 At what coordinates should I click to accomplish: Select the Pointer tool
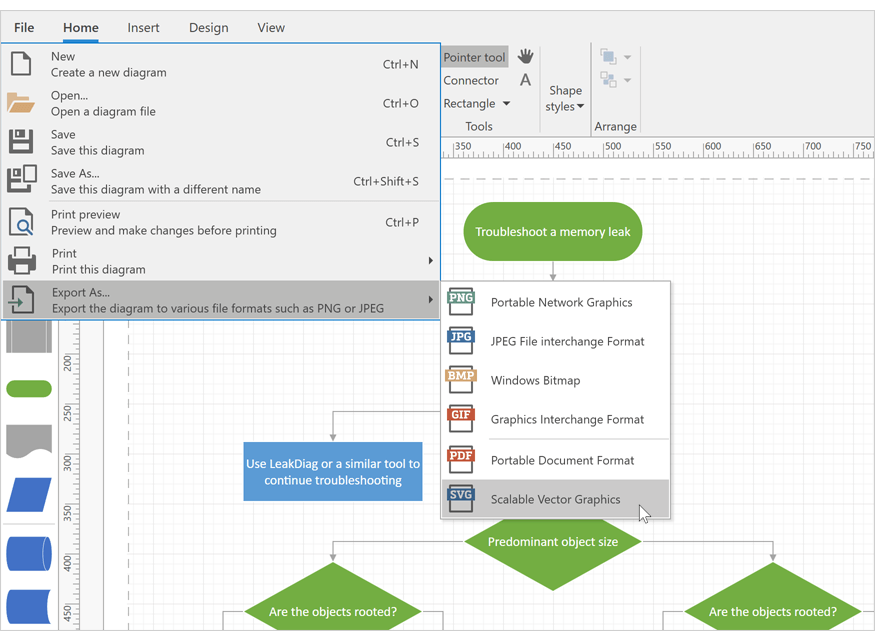coord(474,57)
